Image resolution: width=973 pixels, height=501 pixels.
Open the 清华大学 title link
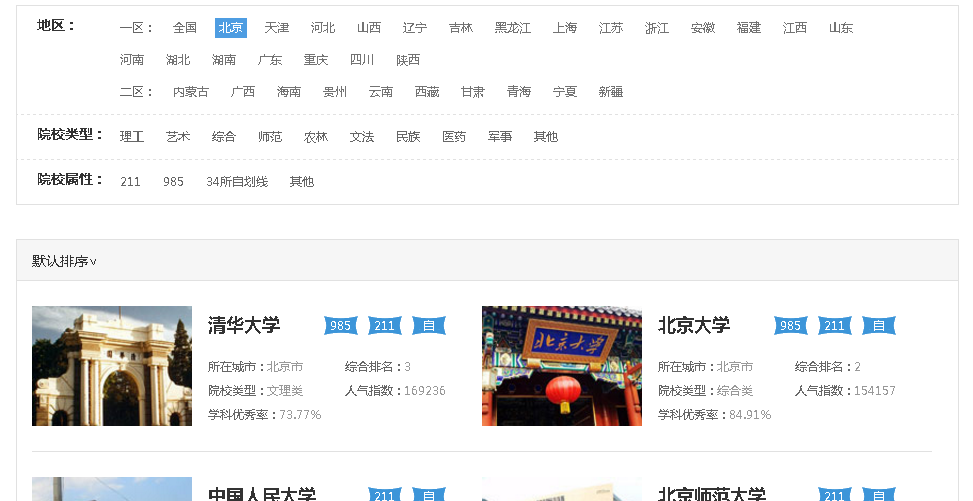coord(244,325)
